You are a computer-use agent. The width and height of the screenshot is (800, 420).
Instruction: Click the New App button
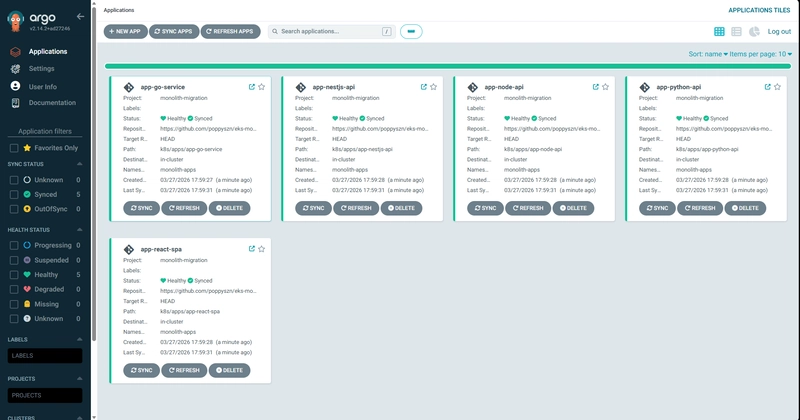click(124, 32)
